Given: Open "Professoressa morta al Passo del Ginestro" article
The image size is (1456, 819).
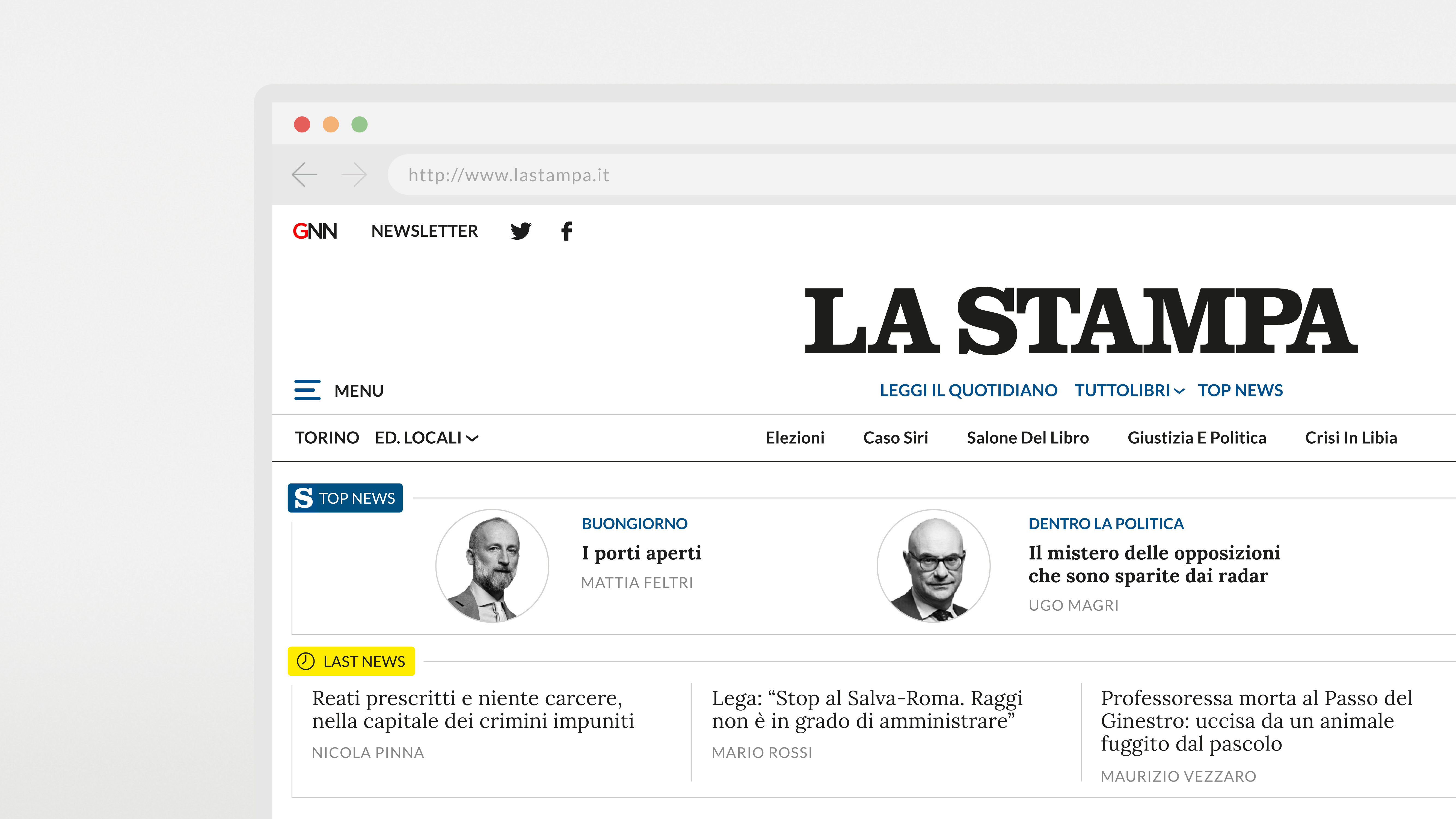Looking at the screenshot, I should pos(1256,721).
